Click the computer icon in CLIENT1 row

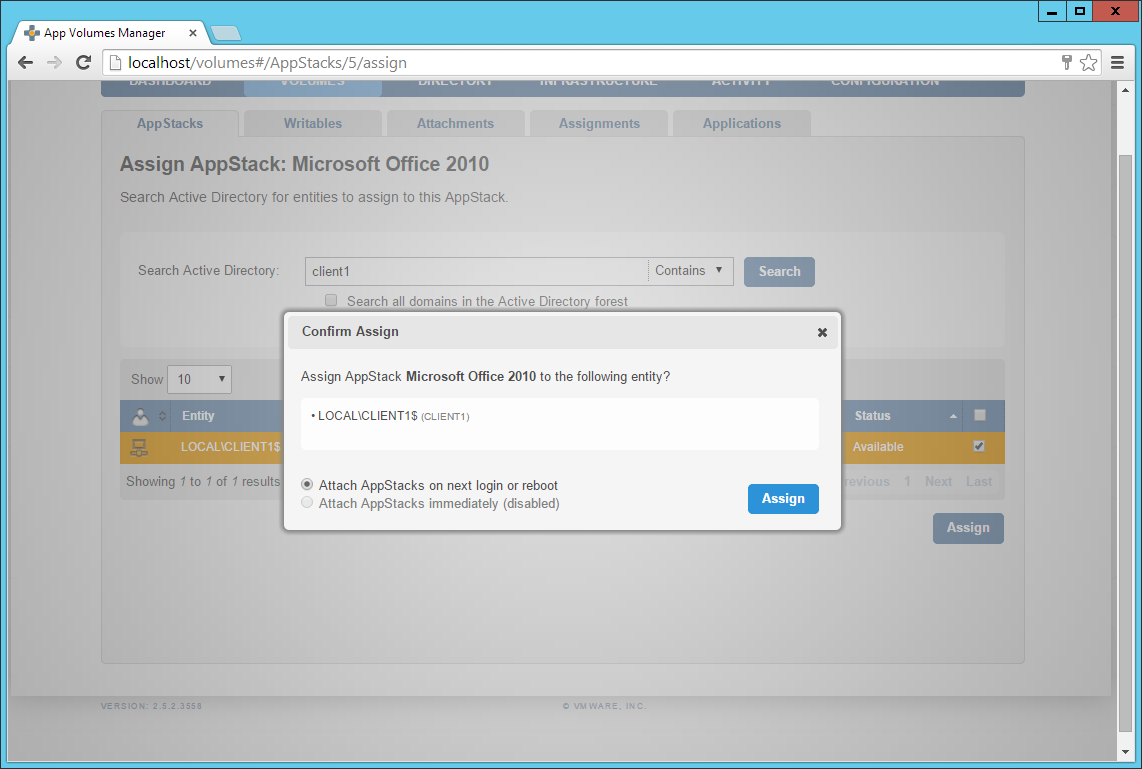point(139,447)
